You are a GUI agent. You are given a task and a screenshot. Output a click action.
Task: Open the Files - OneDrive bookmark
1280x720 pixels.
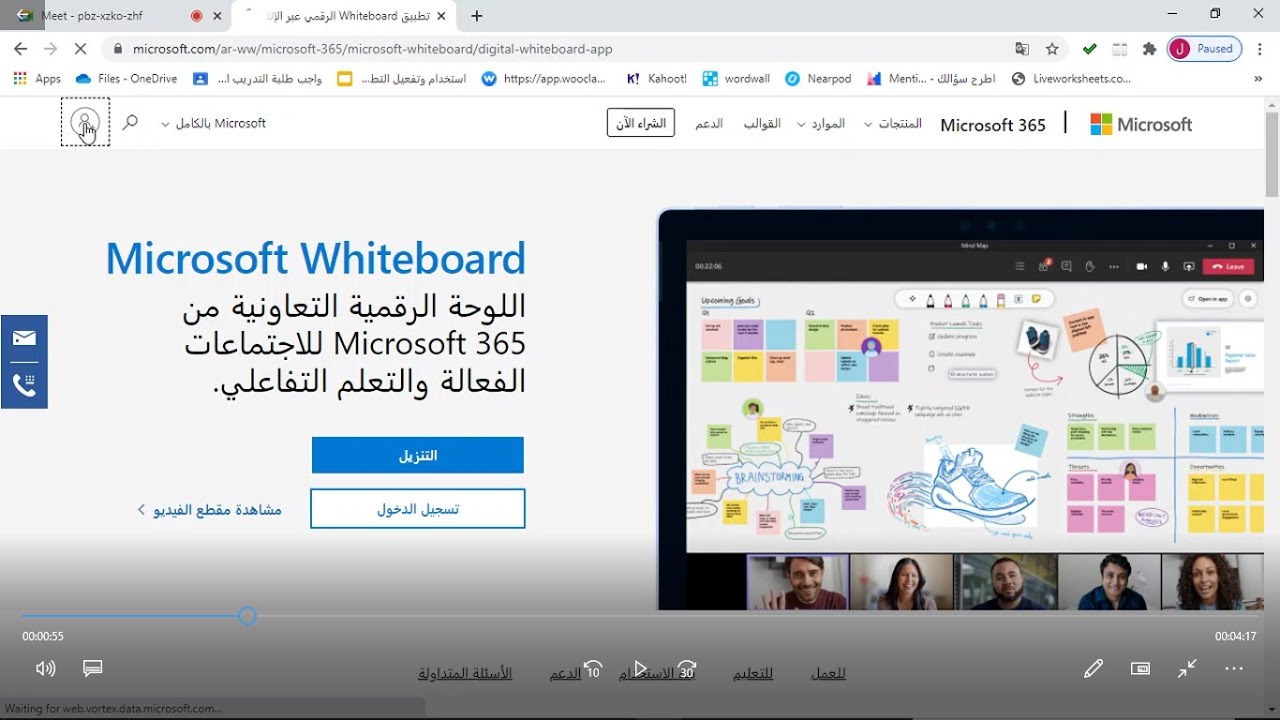(x=126, y=78)
